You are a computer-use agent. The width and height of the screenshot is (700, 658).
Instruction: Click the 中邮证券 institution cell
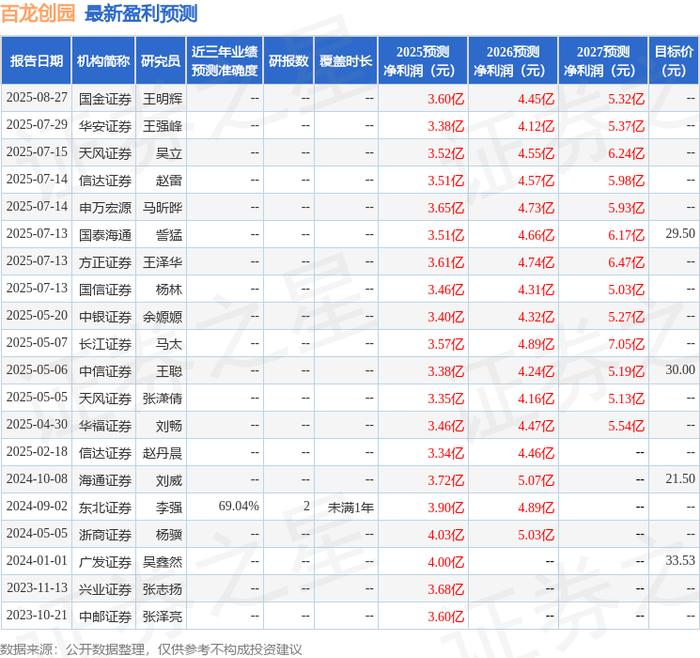pyautogui.click(x=105, y=616)
